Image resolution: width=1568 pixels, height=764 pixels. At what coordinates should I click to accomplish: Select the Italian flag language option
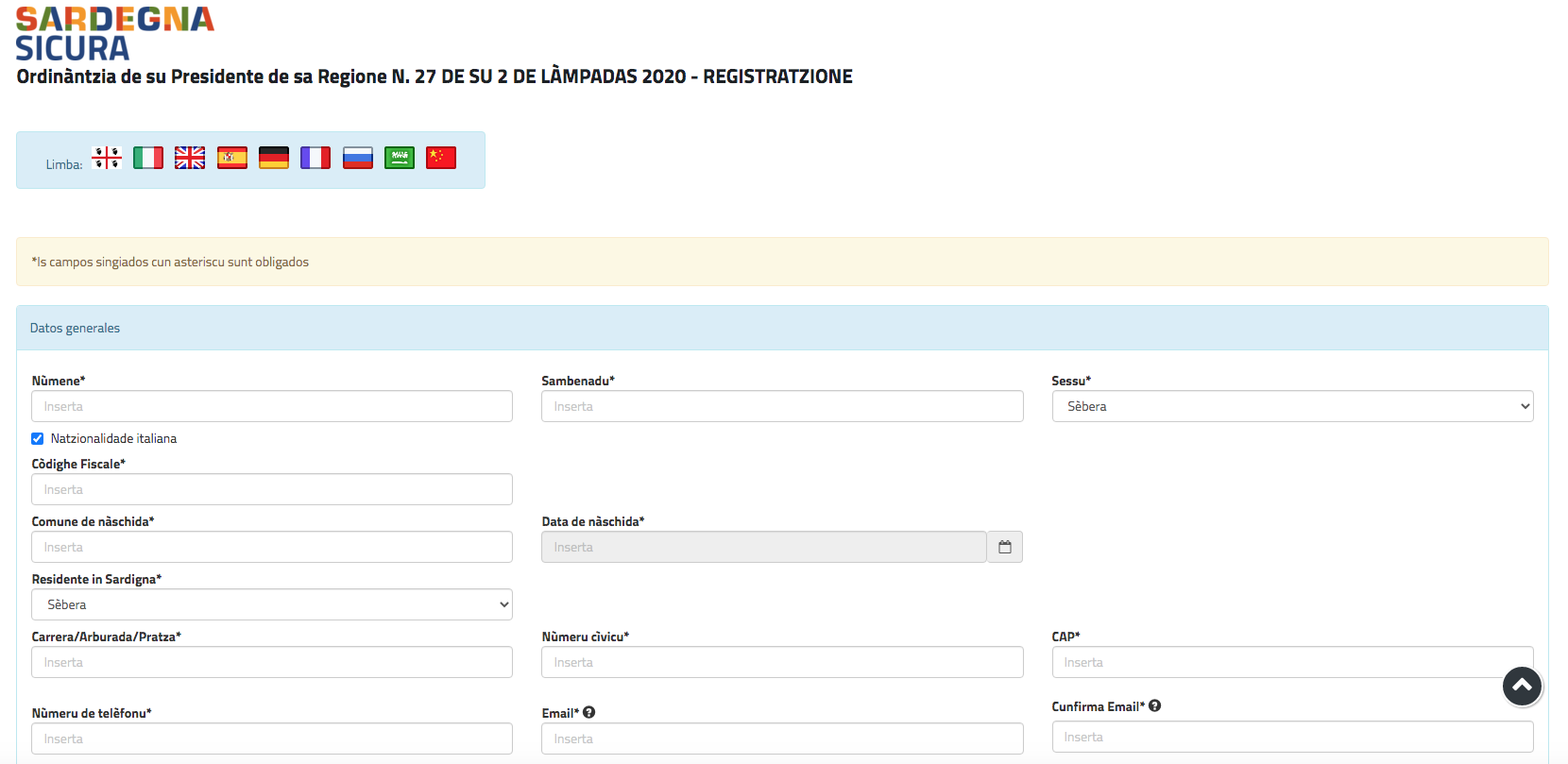(148, 158)
